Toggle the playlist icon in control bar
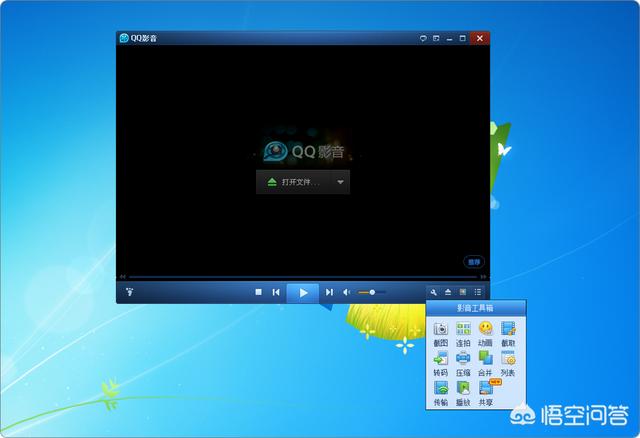This screenshot has width=640, height=438. (478, 292)
